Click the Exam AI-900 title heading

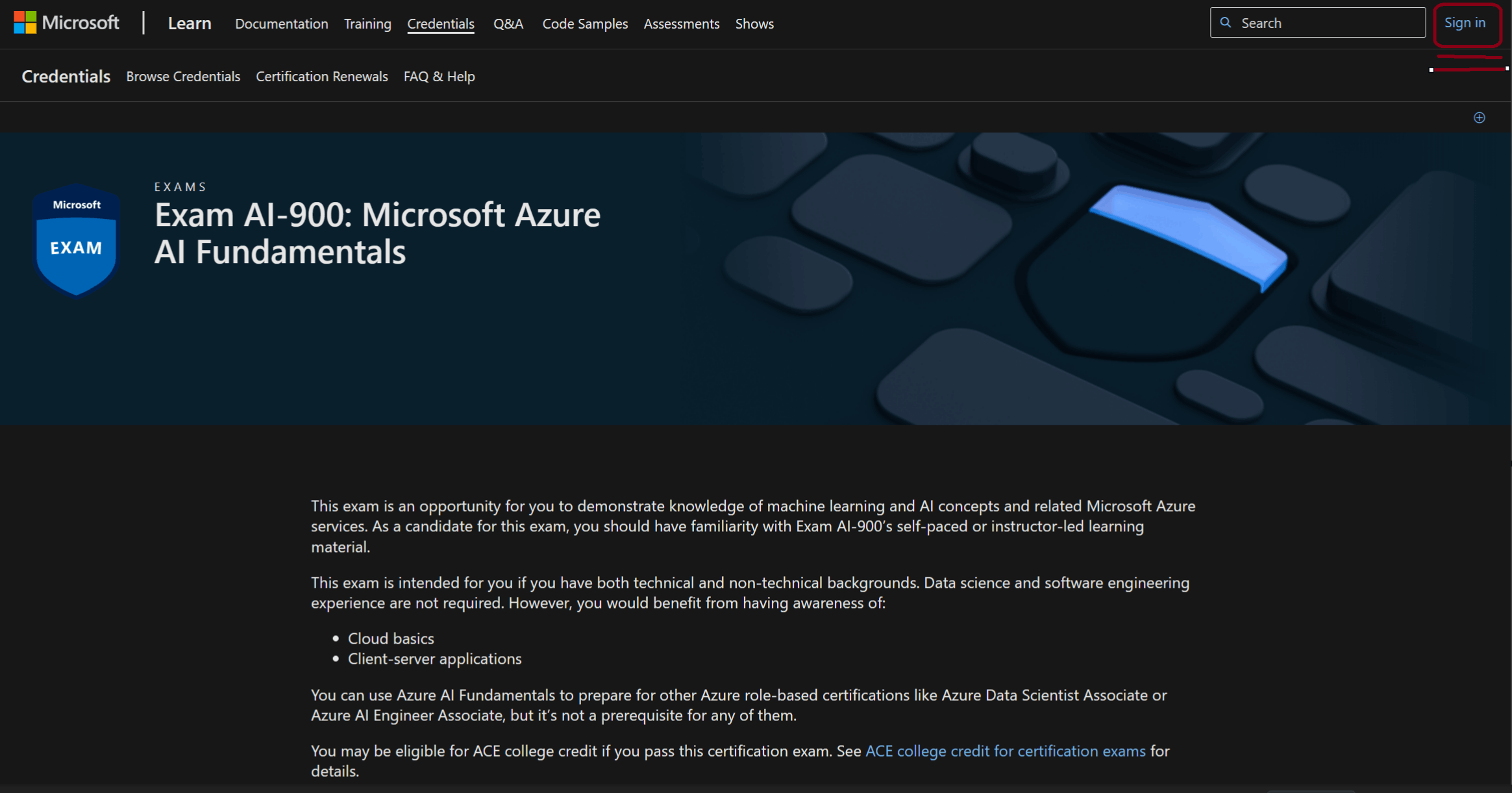tap(377, 233)
